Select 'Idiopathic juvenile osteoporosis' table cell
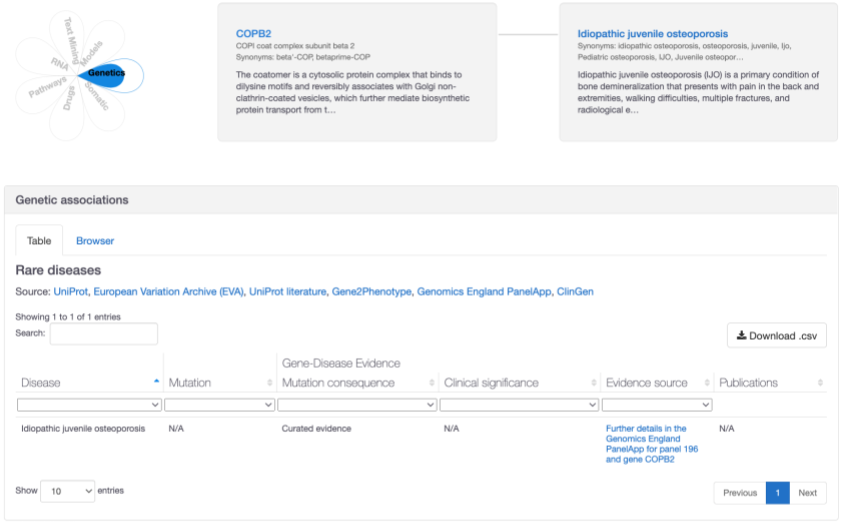 [83, 429]
